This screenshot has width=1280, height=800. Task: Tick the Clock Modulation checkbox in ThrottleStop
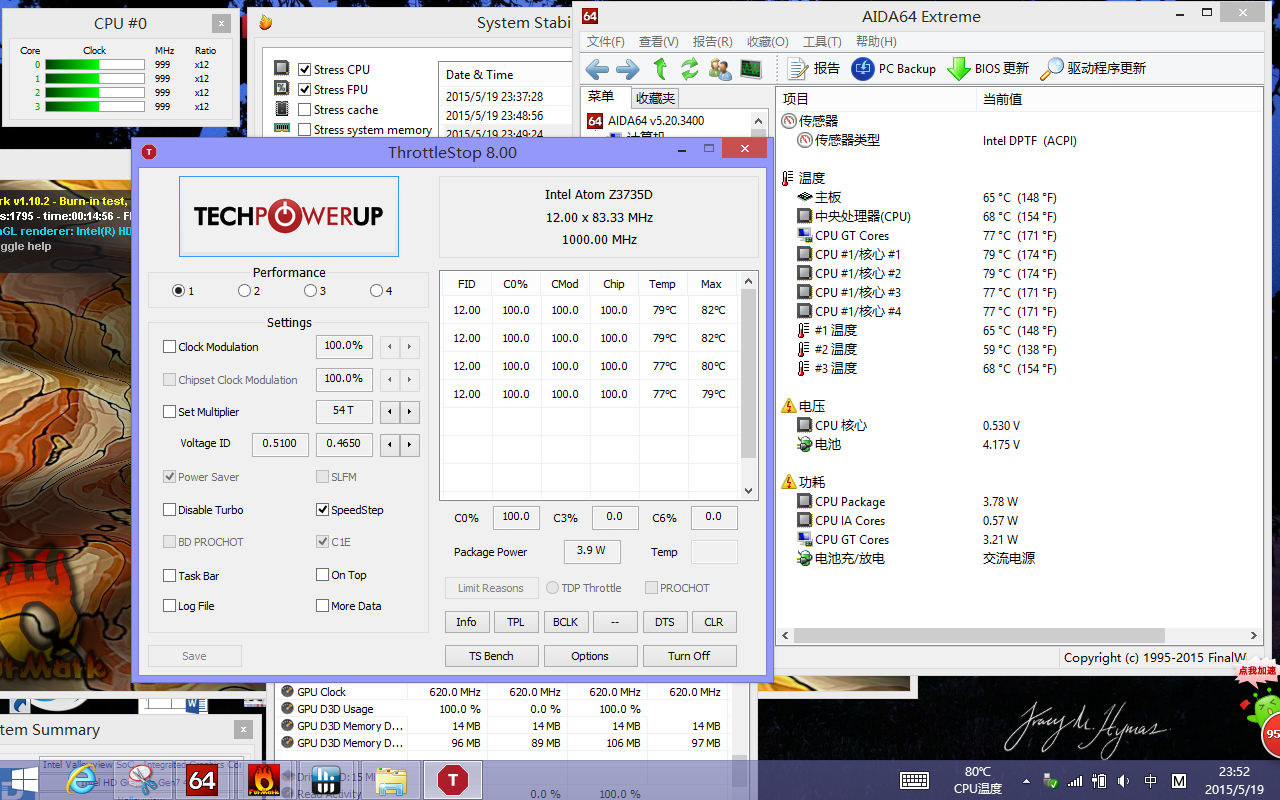pyautogui.click(x=169, y=347)
